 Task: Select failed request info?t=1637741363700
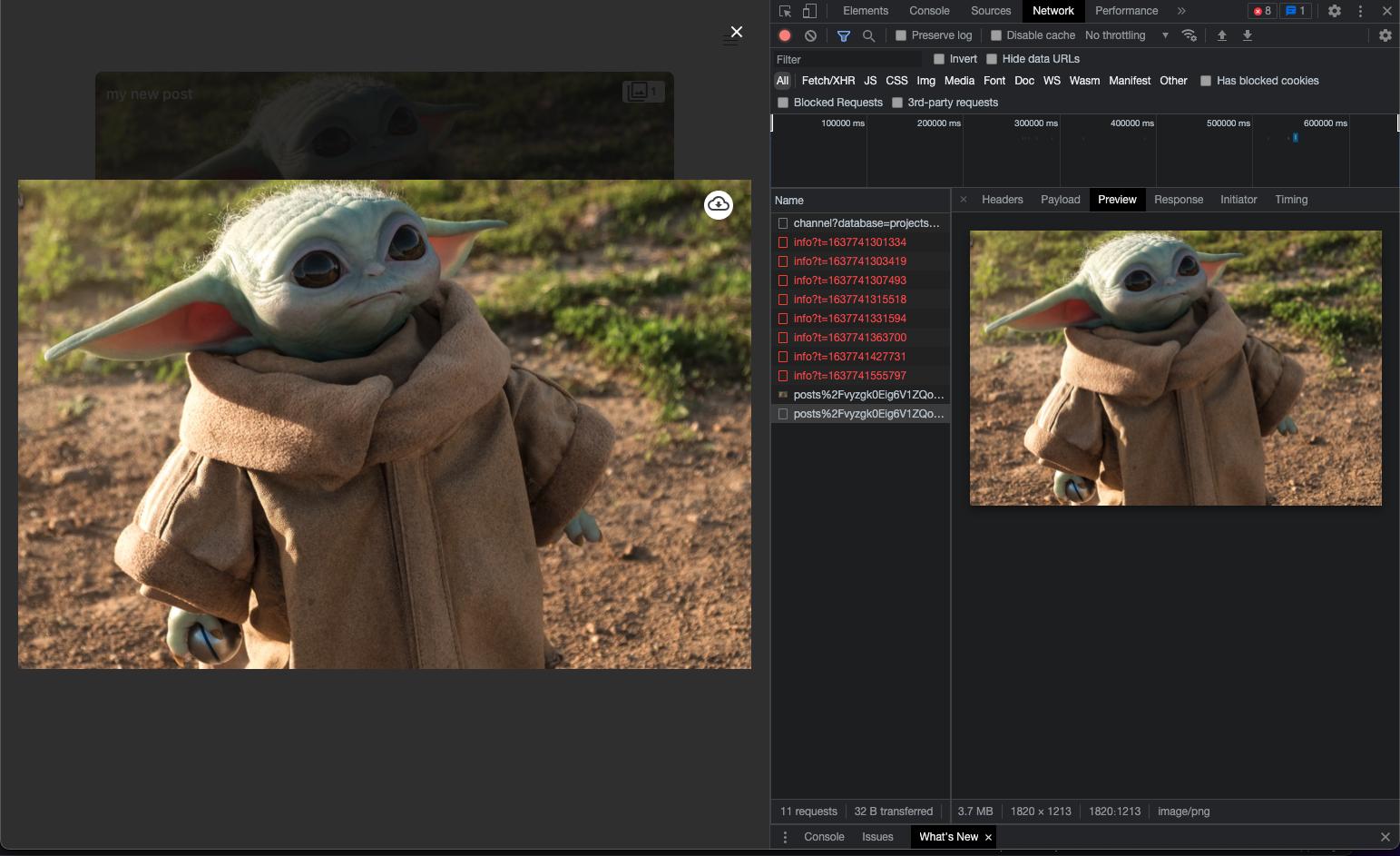(x=860, y=338)
